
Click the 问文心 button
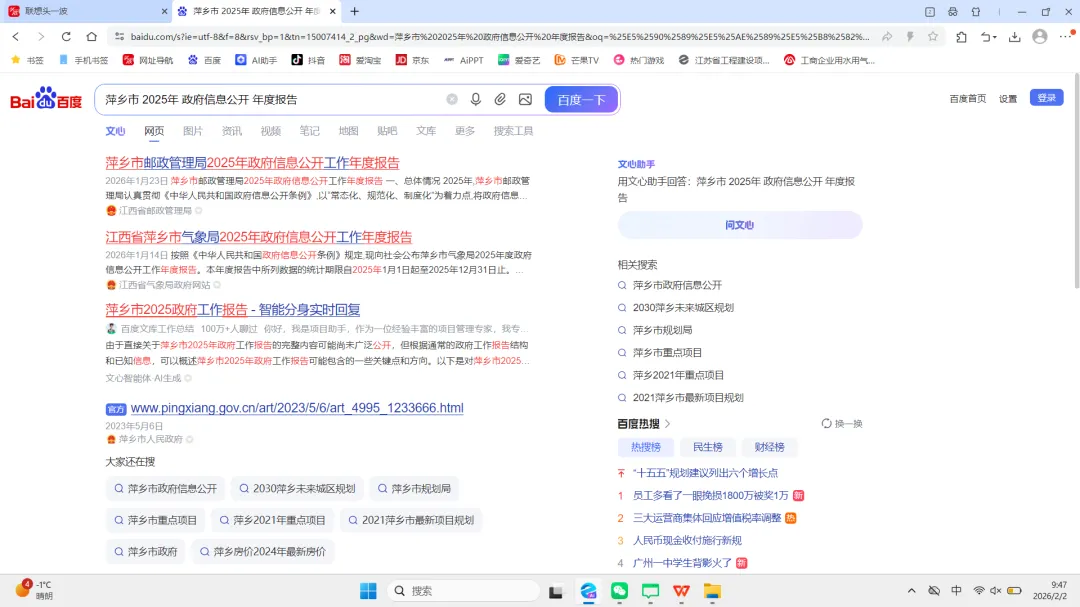740,225
